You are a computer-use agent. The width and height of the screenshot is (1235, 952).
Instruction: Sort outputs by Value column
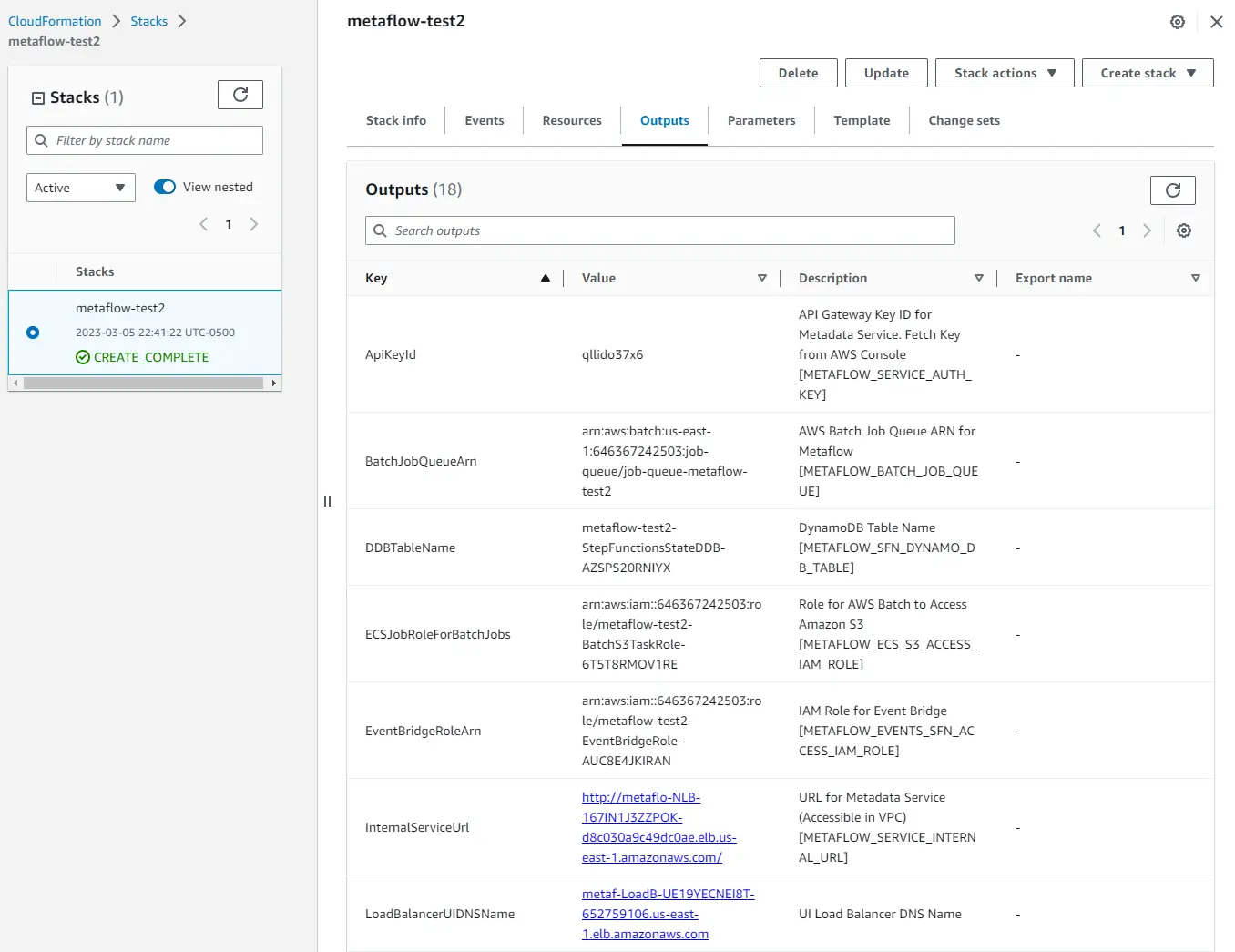click(x=762, y=278)
